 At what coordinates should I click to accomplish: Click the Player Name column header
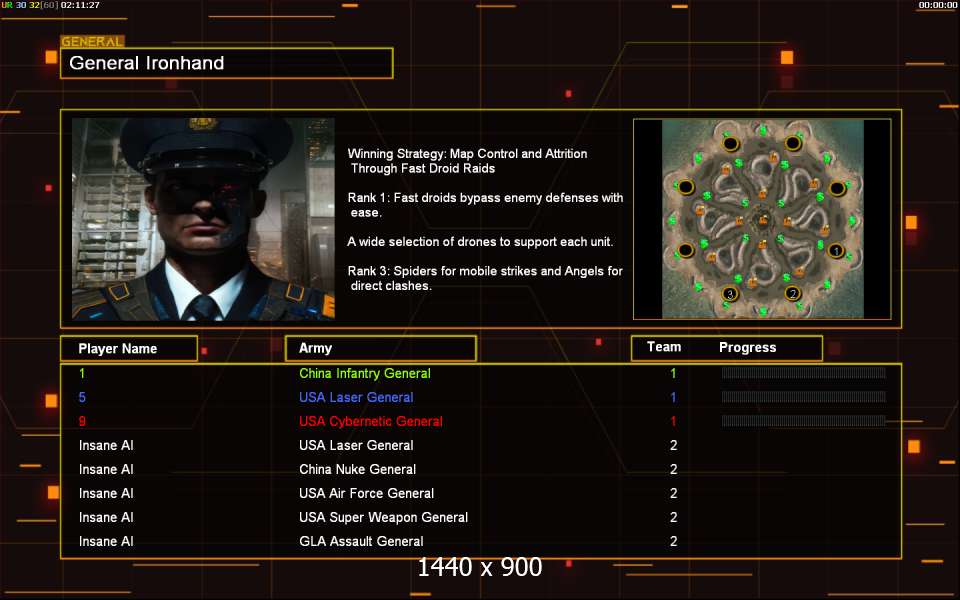[x=129, y=348]
